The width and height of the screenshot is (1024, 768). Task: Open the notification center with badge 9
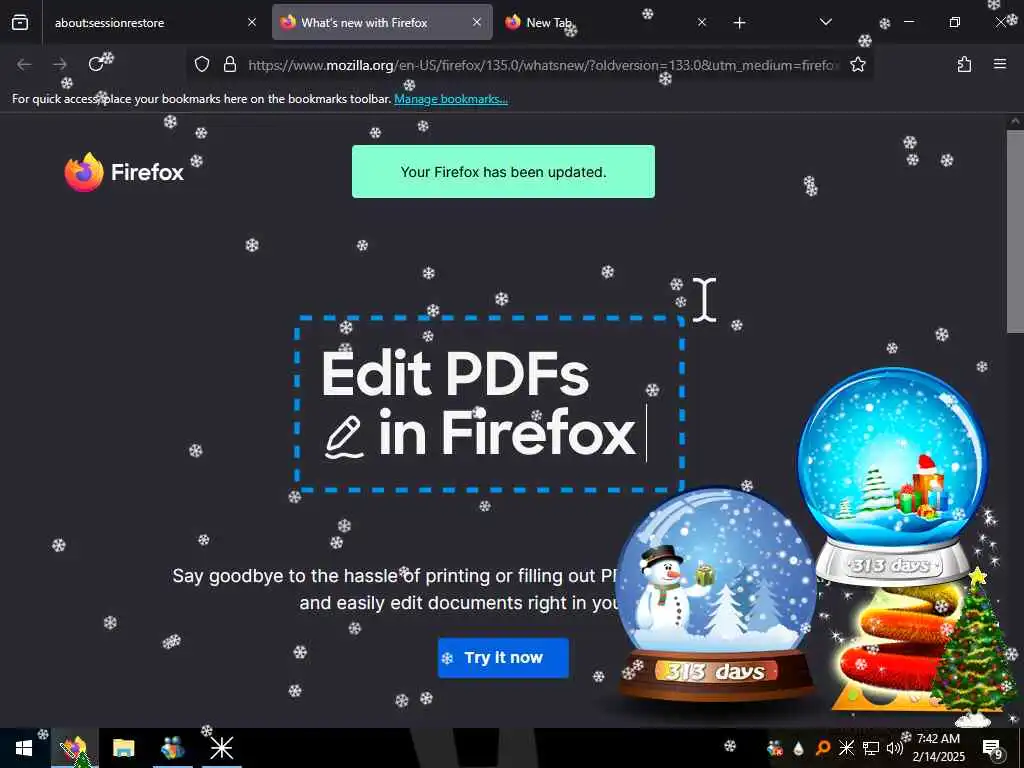point(993,748)
